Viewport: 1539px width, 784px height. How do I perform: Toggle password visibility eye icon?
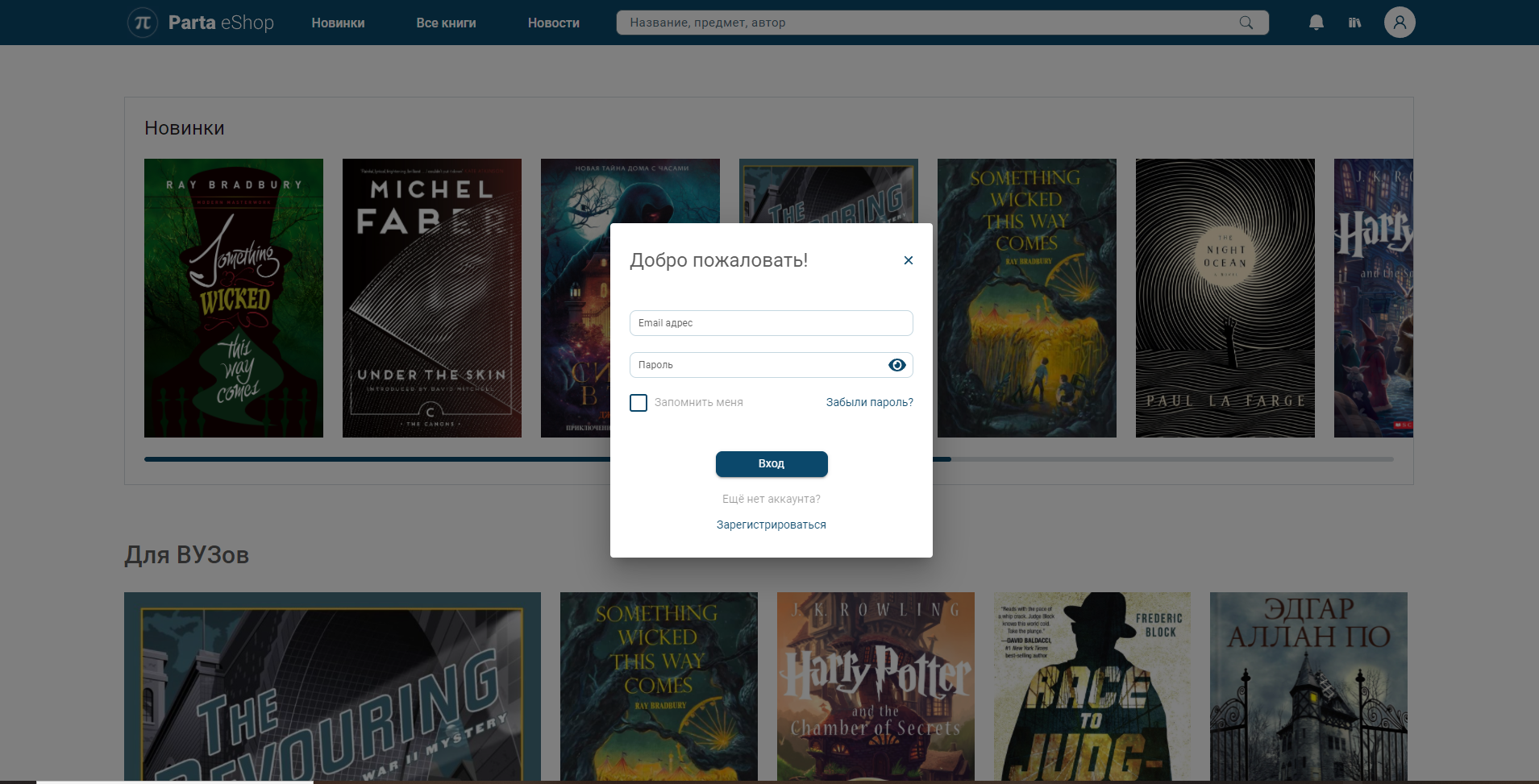(x=897, y=365)
